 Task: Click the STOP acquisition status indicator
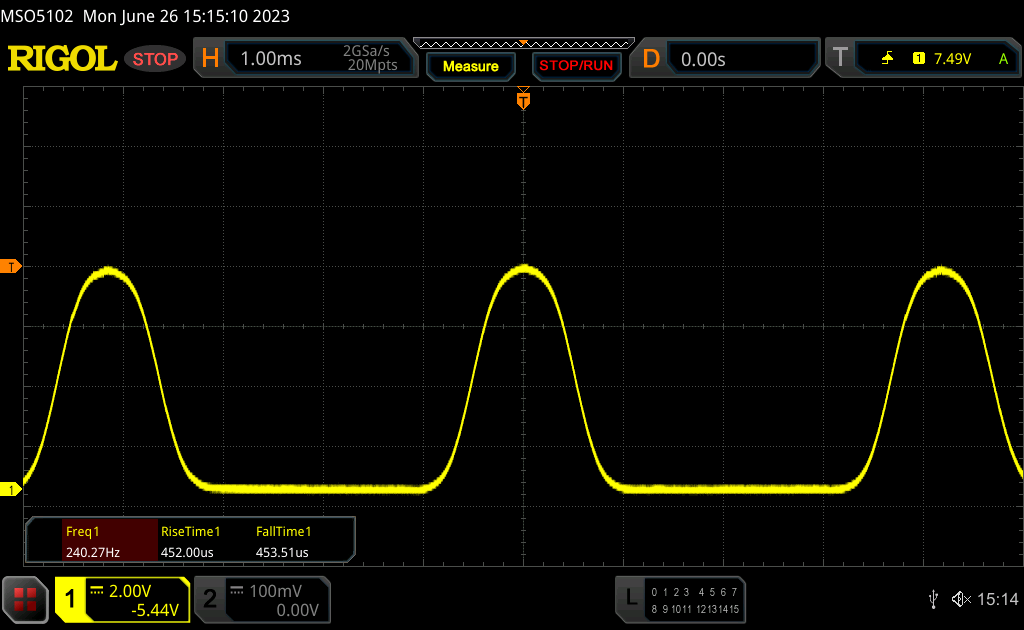[156, 59]
